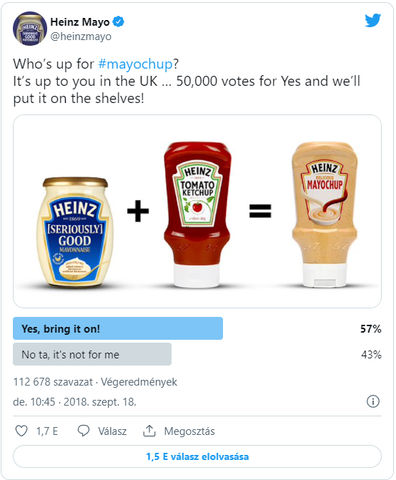Click the tweet timestamp 'de. 10:45 · 2018. szept. 18.'
The height and width of the screenshot is (480, 396).
coord(75,402)
